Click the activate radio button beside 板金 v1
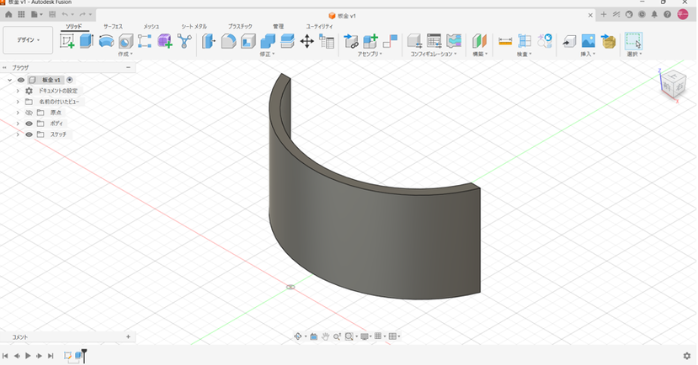The height and width of the screenshot is (365, 698). coord(69,80)
